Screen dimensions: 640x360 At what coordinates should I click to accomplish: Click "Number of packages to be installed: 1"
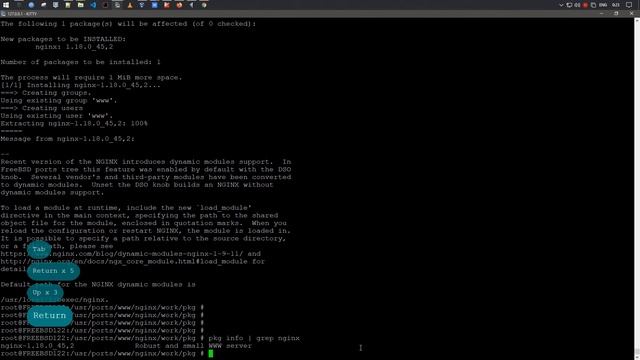(x=80, y=62)
